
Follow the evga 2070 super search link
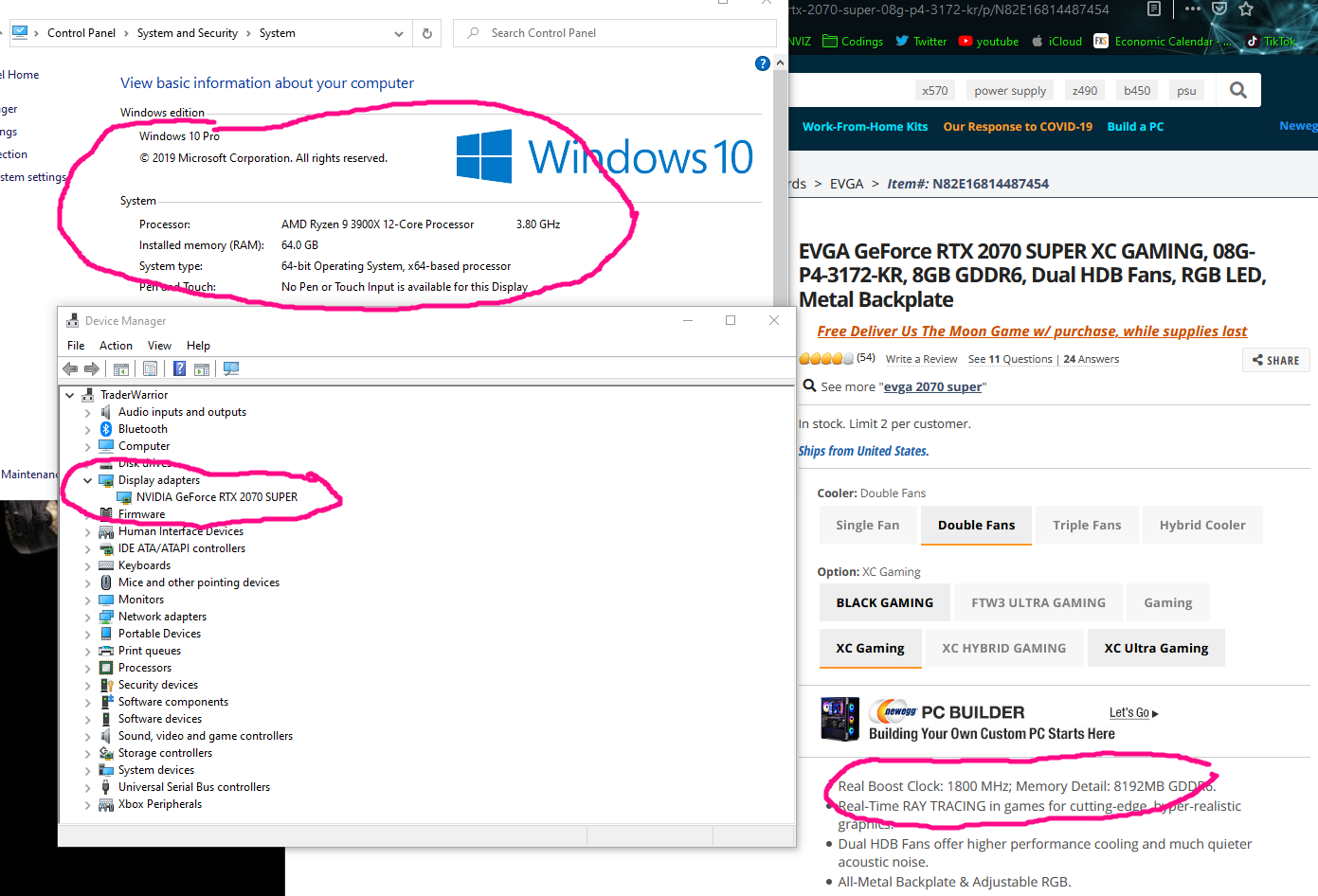coord(932,386)
